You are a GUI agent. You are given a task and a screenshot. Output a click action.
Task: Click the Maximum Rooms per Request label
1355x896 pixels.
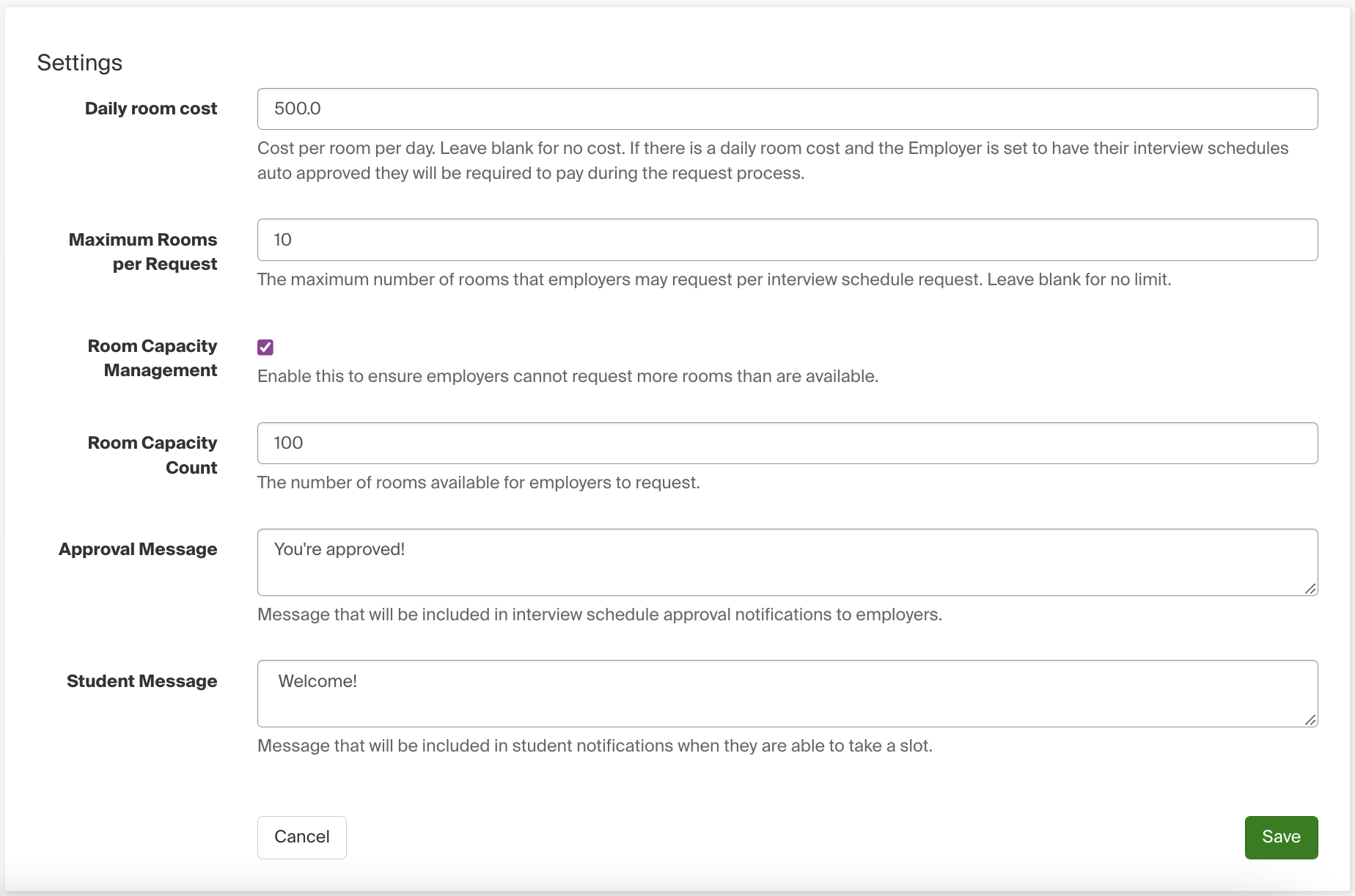point(143,251)
